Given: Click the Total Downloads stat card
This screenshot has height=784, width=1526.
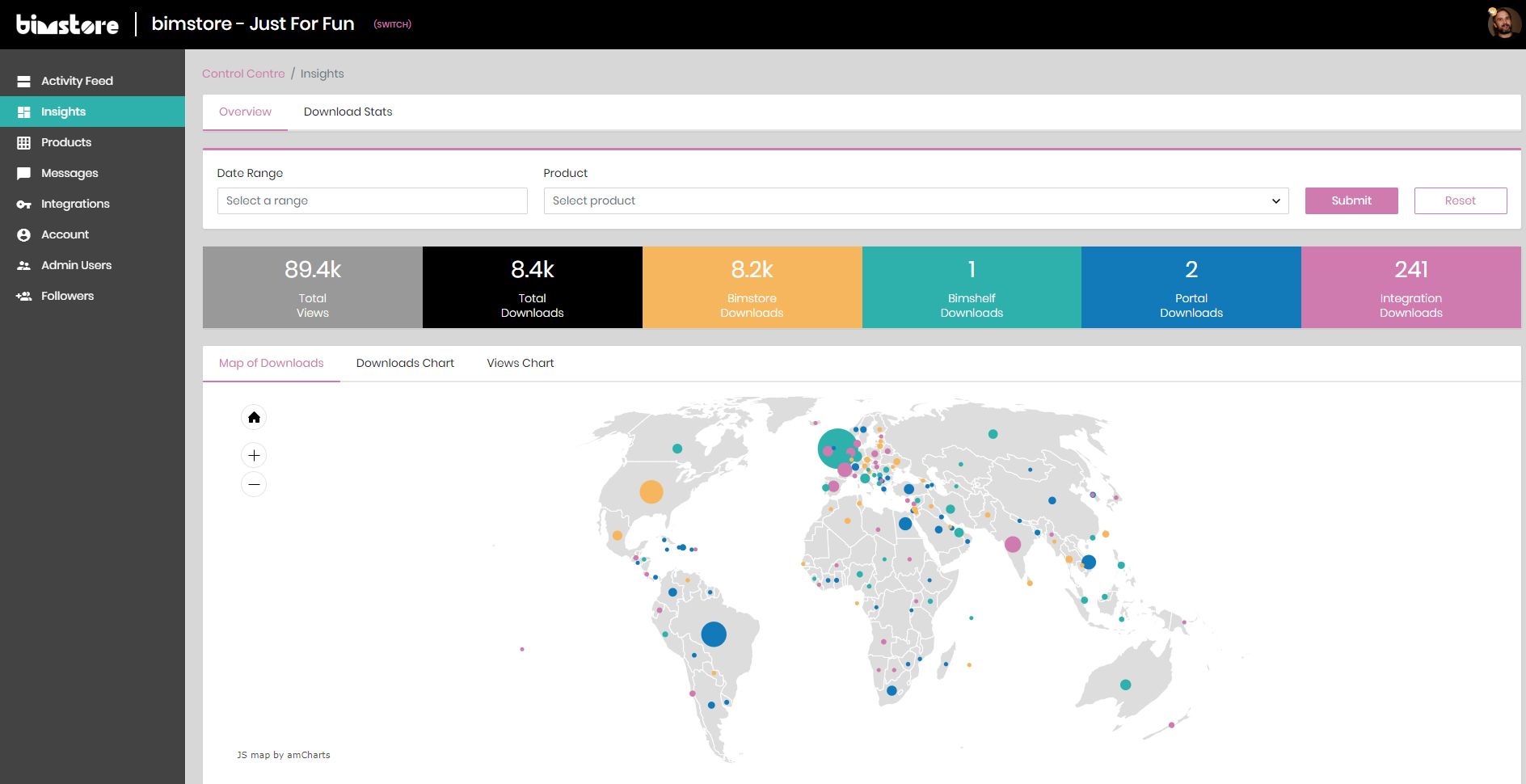Looking at the screenshot, I should [533, 287].
